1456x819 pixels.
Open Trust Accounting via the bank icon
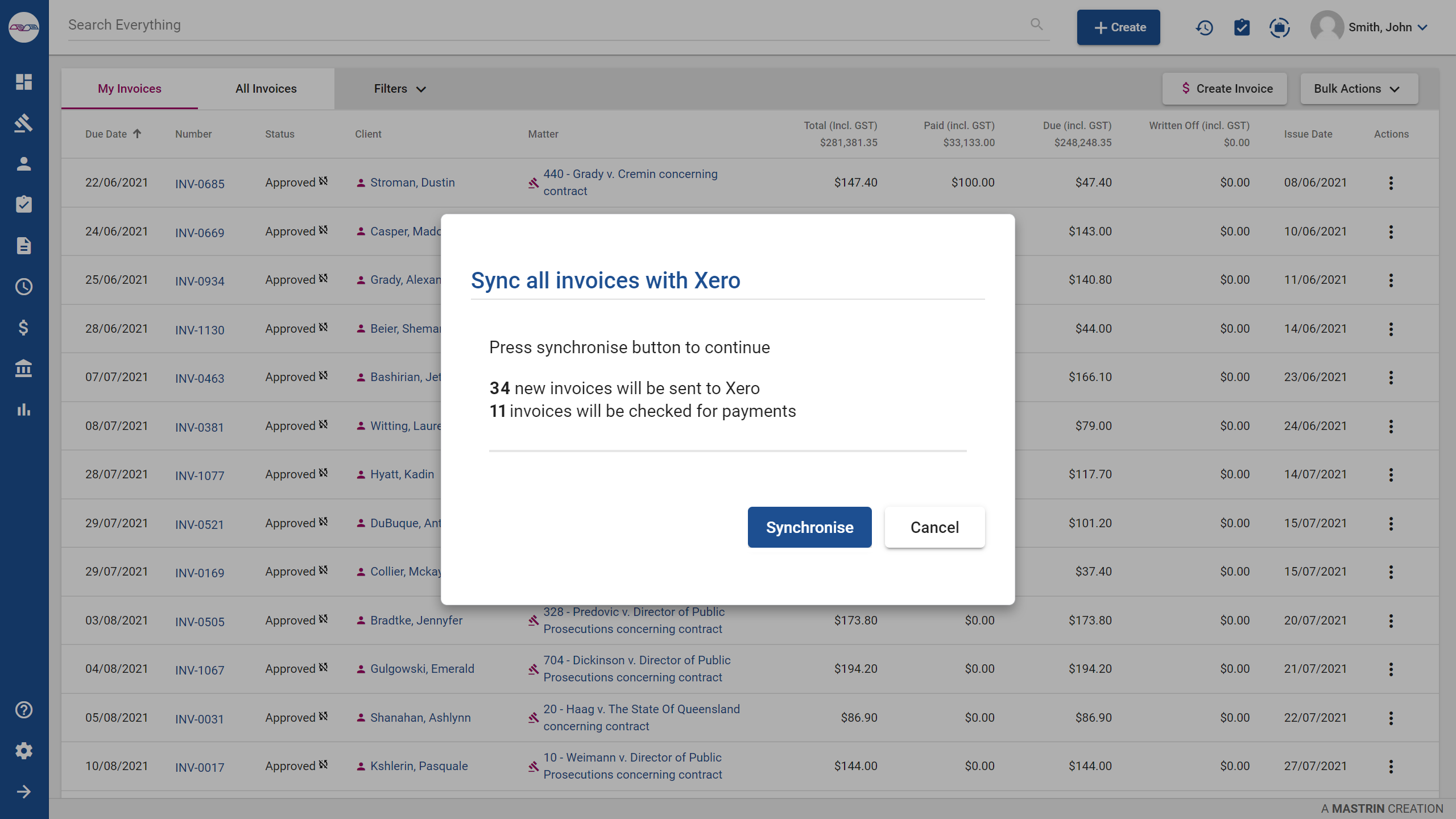click(x=24, y=369)
